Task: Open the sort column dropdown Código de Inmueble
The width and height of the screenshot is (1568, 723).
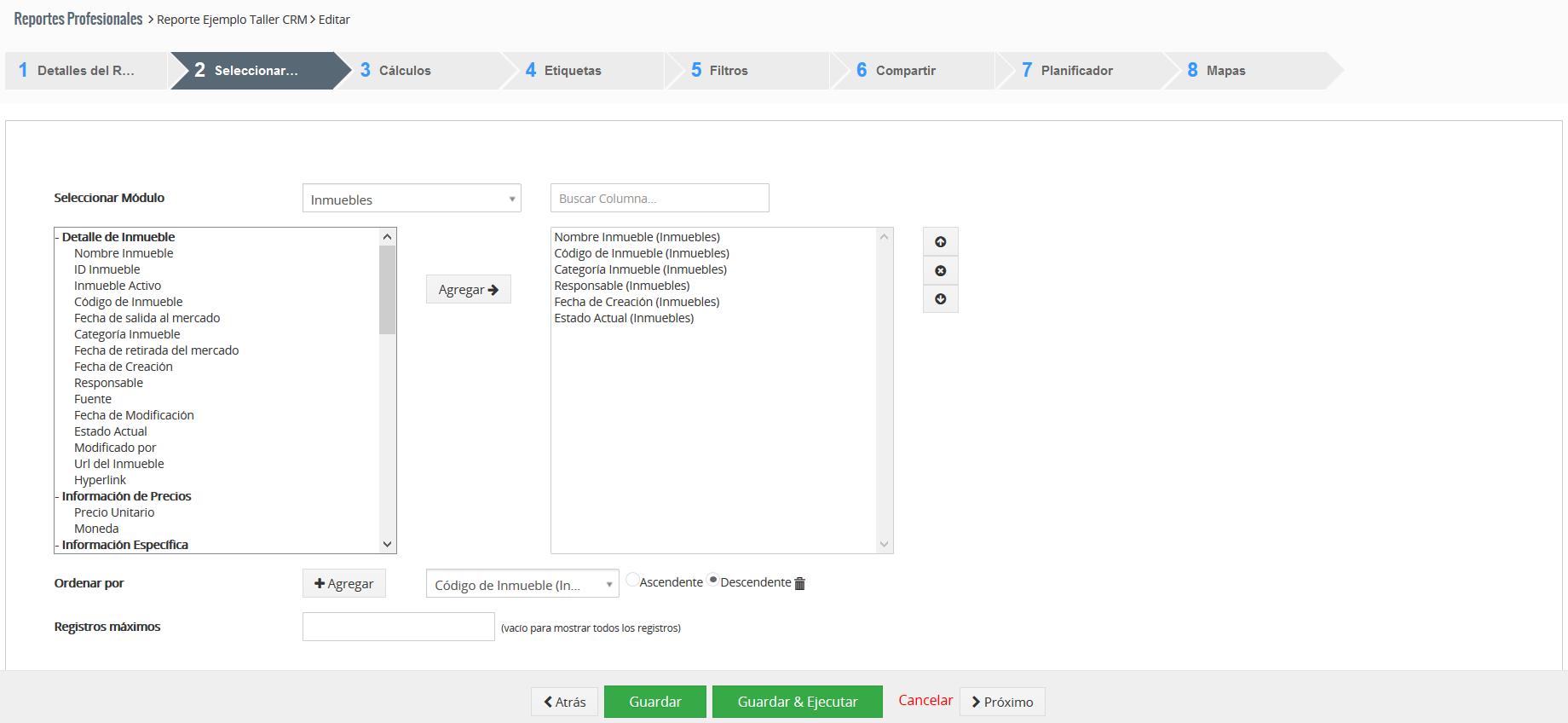Action: (x=522, y=585)
